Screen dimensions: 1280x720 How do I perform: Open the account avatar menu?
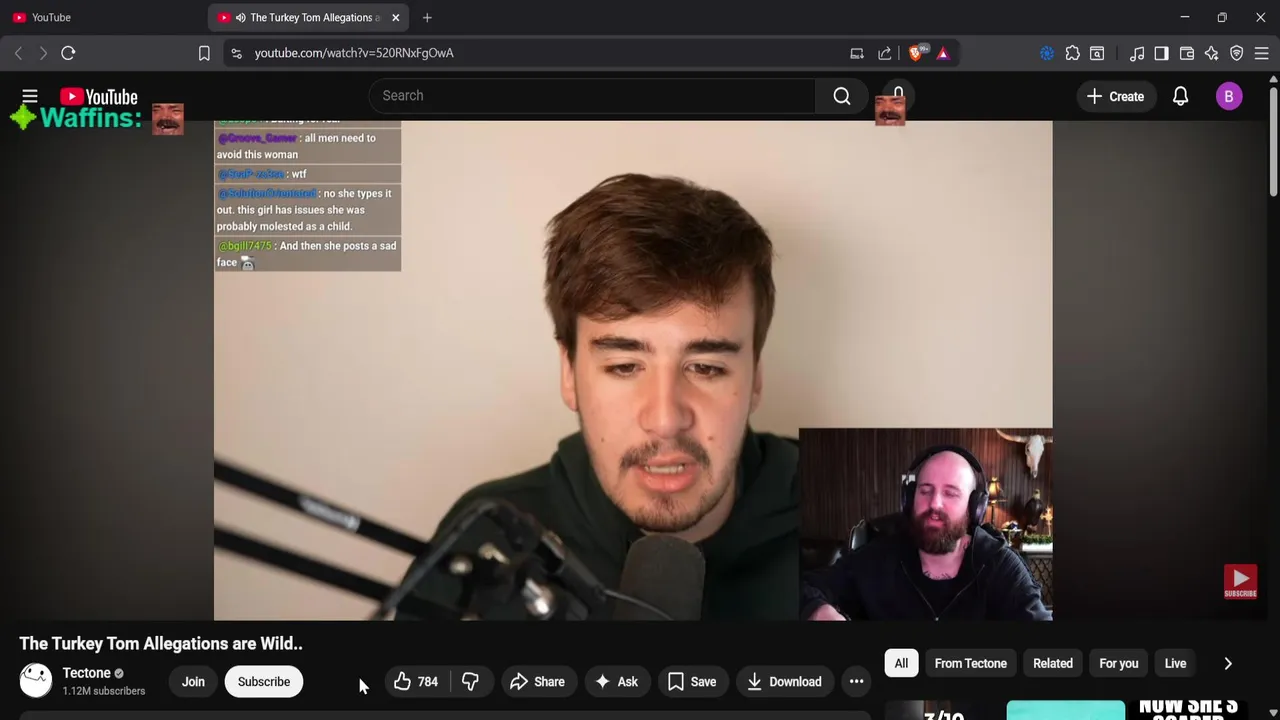1229,96
